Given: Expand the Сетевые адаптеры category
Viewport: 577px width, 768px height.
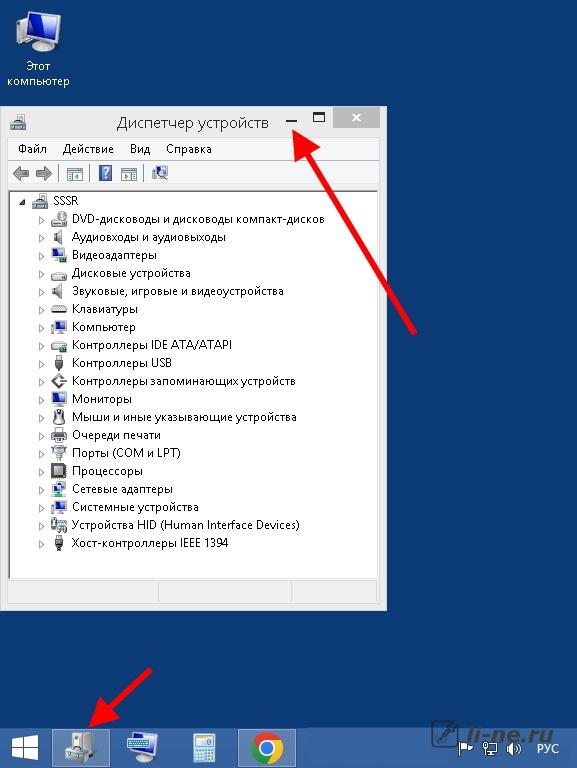Looking at the screenshot, I should (42, 490).
